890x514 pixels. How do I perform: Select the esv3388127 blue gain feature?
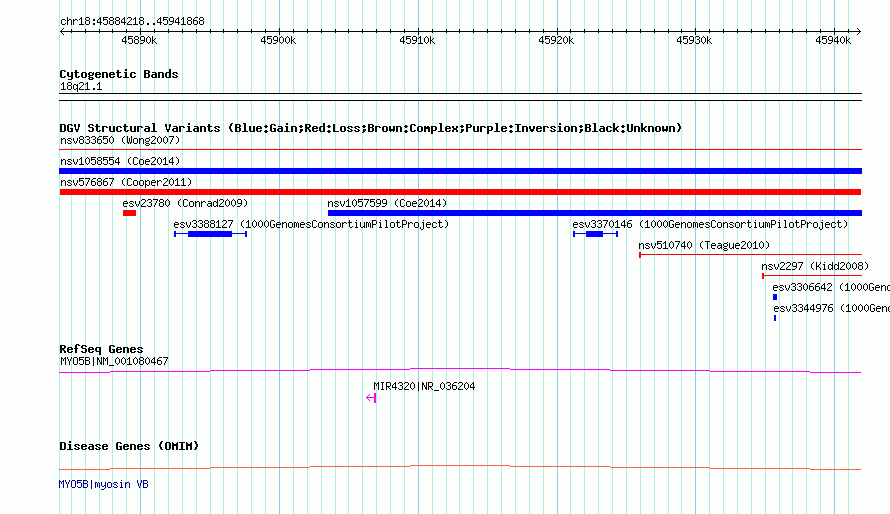click(210, 234)
